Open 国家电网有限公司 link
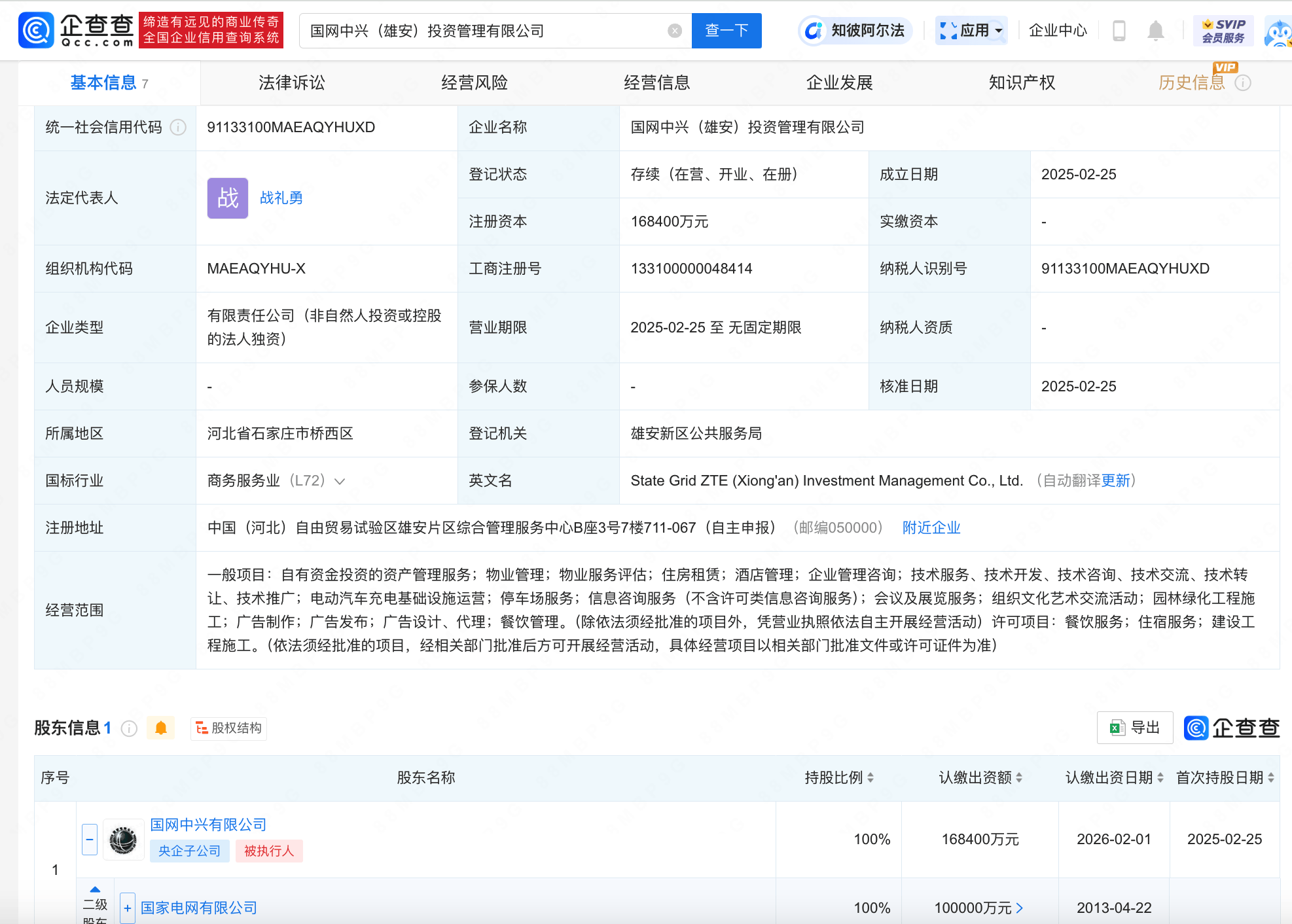The image size is (1292, 924). [x=199, y=908]
